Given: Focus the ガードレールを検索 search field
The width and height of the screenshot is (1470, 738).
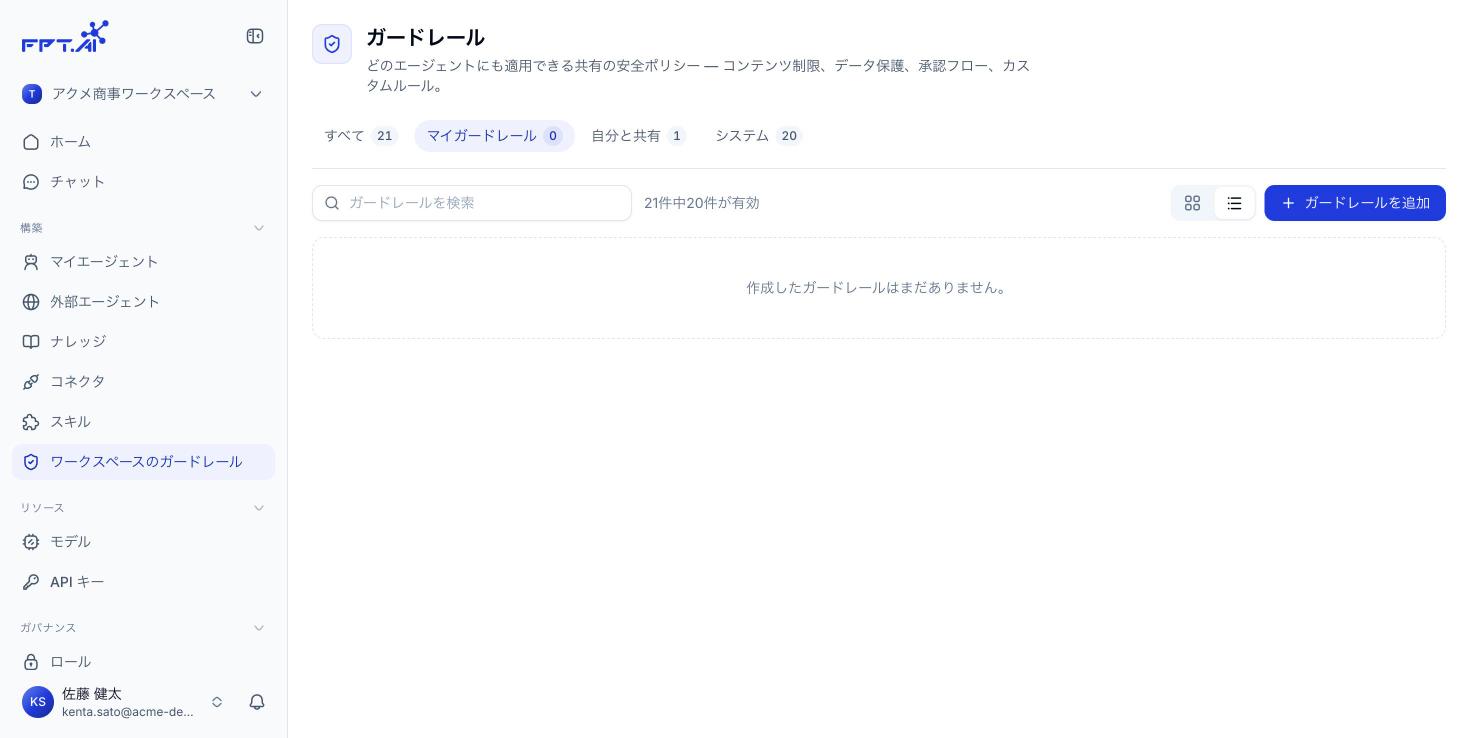Looking at the screenshot, I should [x=472, y=203].
